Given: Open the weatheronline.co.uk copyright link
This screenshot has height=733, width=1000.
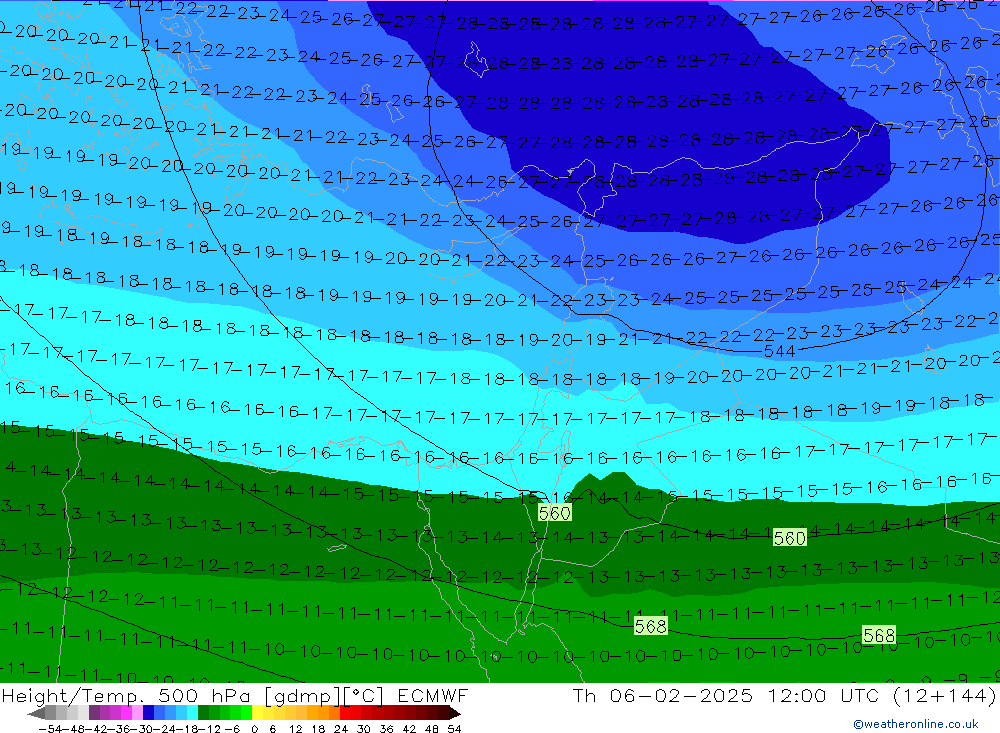Looking at the screenshot, I should (915, 724).
